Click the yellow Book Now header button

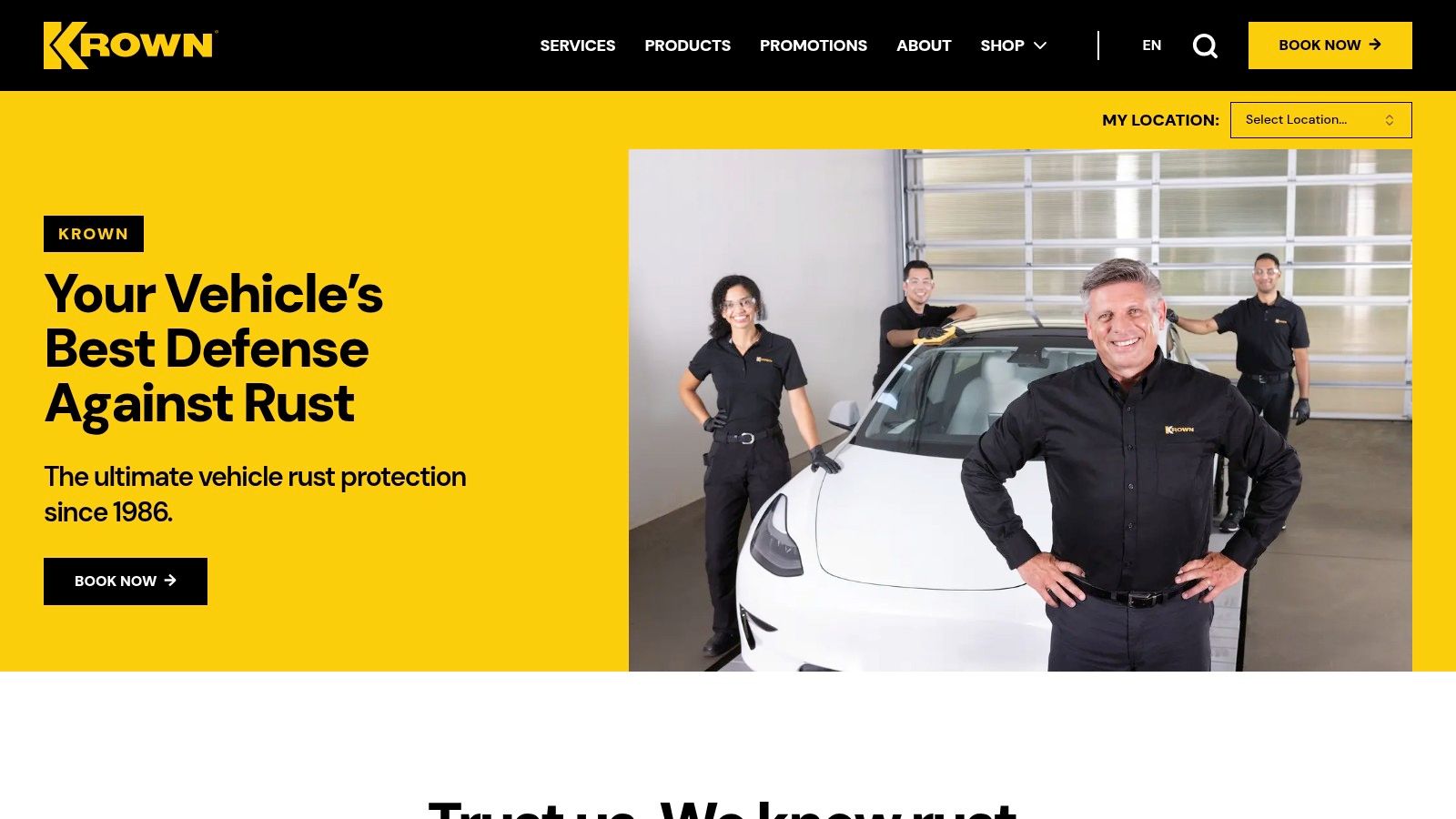click(x=1330, y=45)
